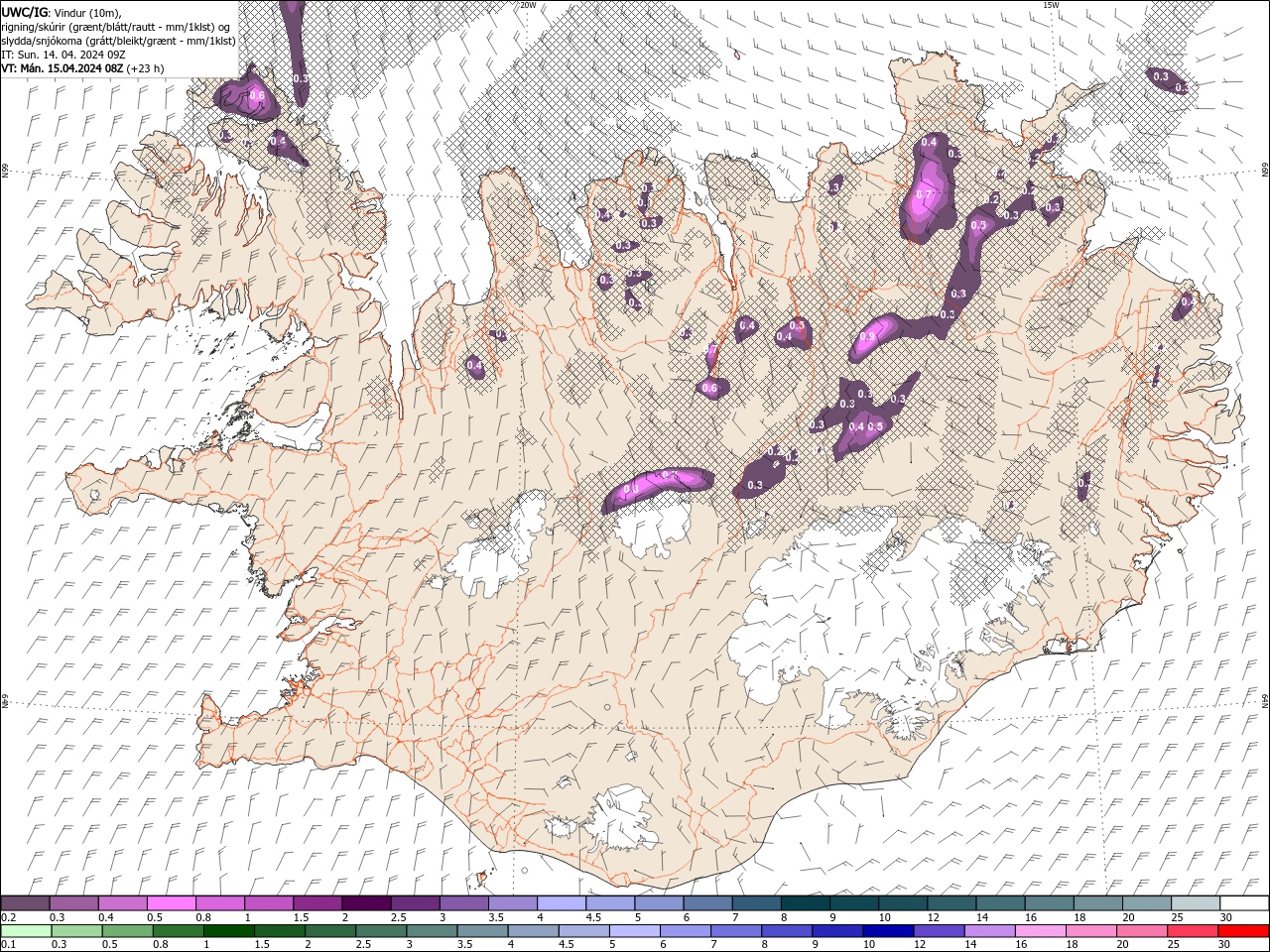Select the 'IT: Sun. 14. 04. 2024 09Z' line
This screenshot has height=952, width=1270.
click(x=63, y=55)
